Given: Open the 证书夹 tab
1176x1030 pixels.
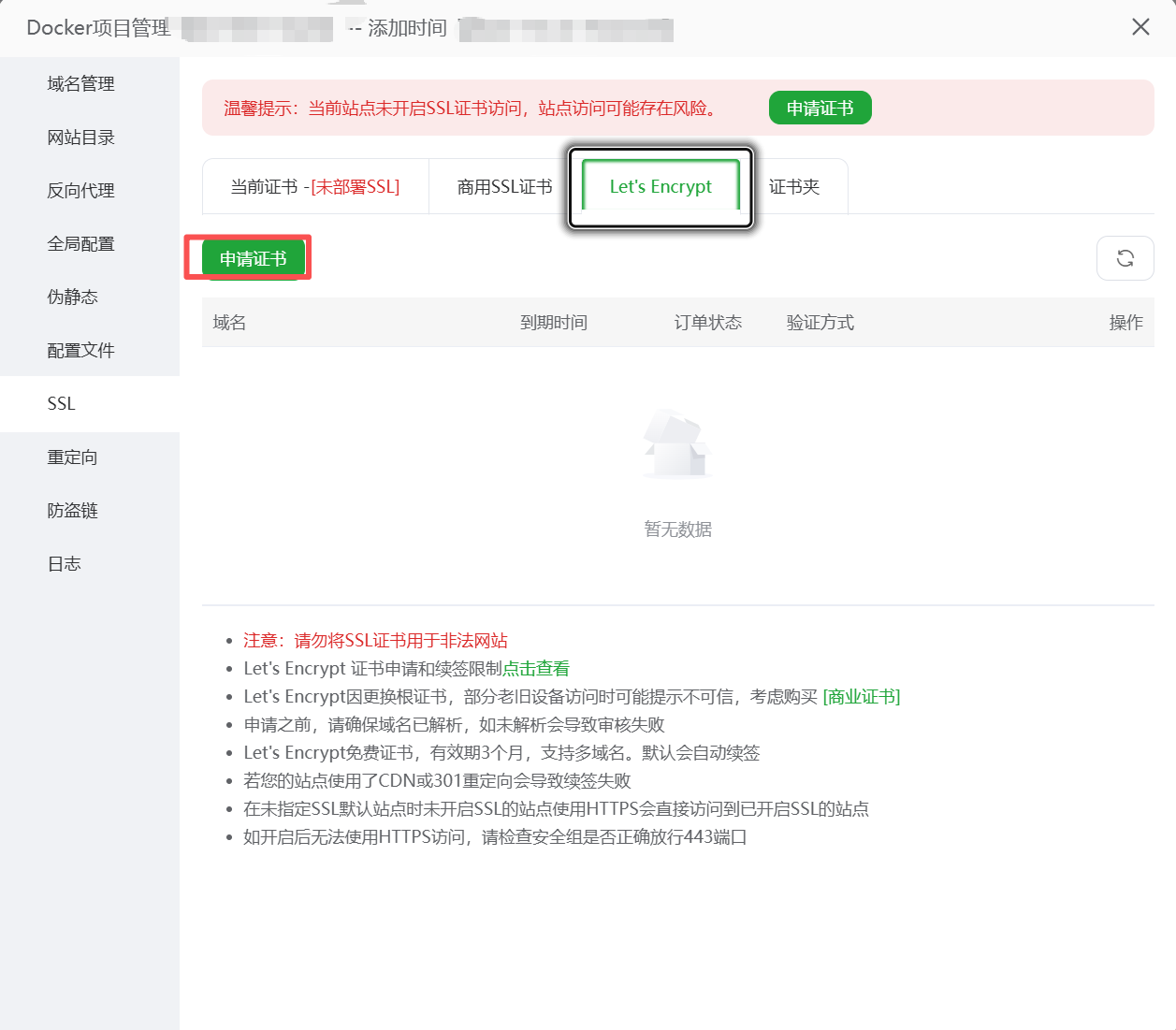Looking at the screenshot, I should 794,187.
